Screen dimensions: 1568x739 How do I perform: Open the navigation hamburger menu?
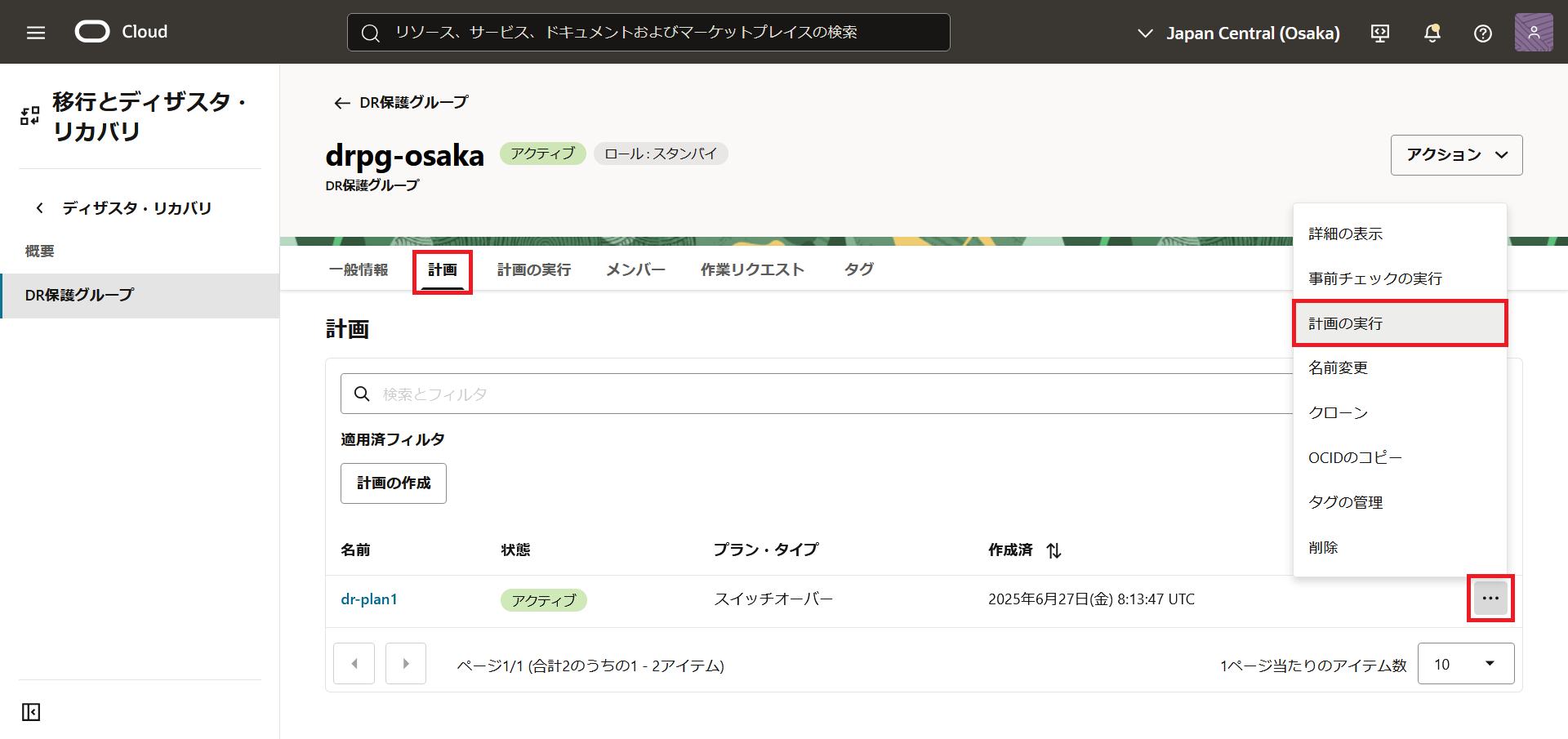pos(34,32)
